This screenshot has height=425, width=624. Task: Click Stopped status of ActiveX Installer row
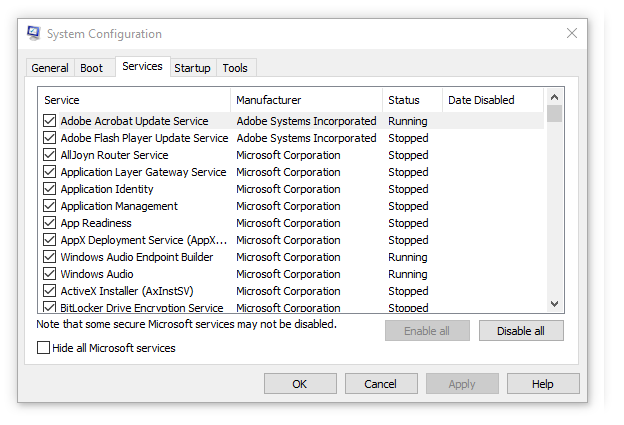tap(408, 291)
